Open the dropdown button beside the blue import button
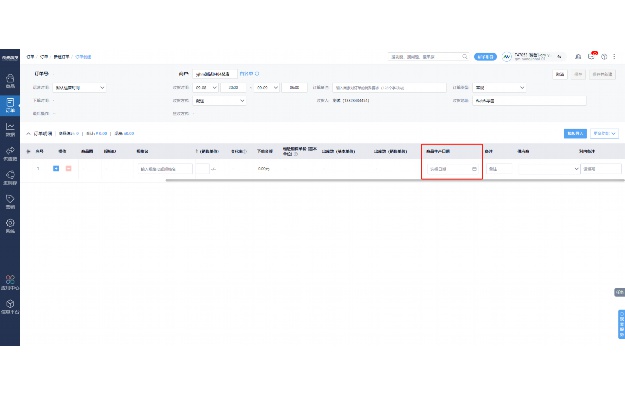625x395 pixels. click(604, 134)
